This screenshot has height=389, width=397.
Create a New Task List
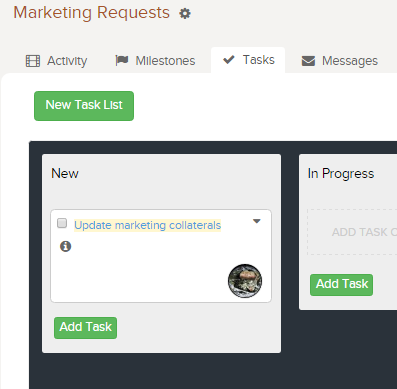click(84, 106)
